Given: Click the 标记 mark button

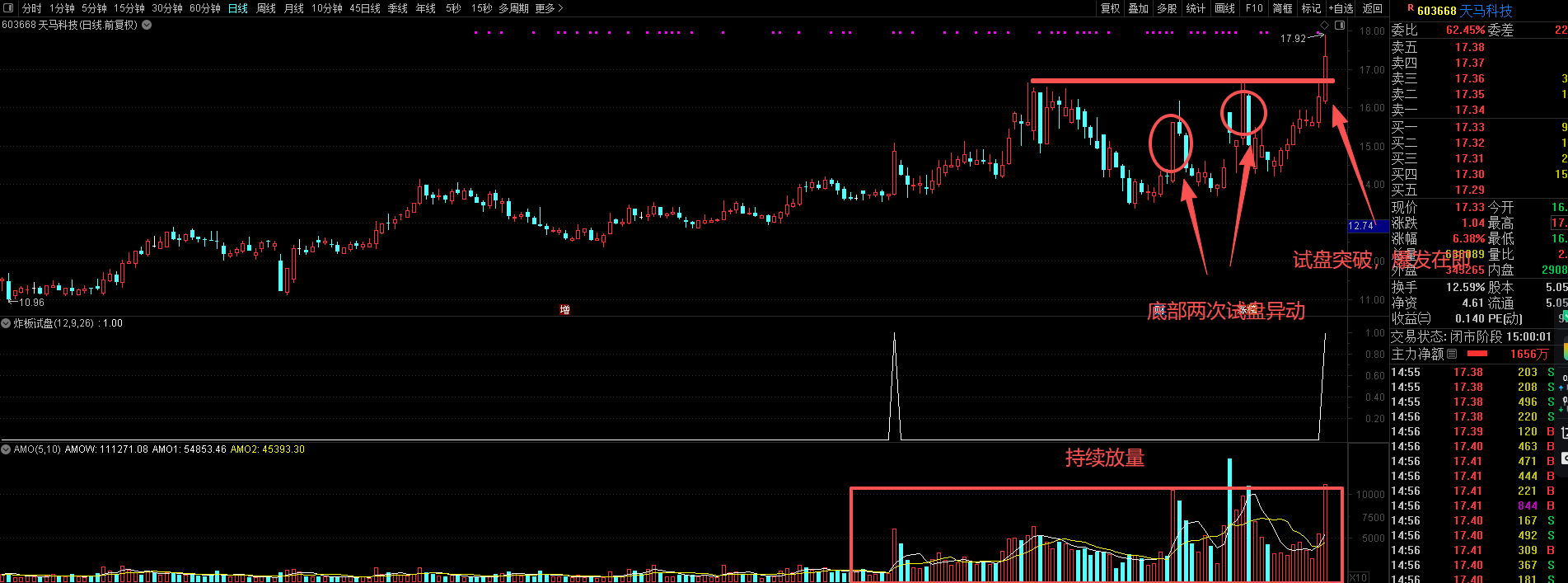Looking at the screenshot, I should 1311,8.
